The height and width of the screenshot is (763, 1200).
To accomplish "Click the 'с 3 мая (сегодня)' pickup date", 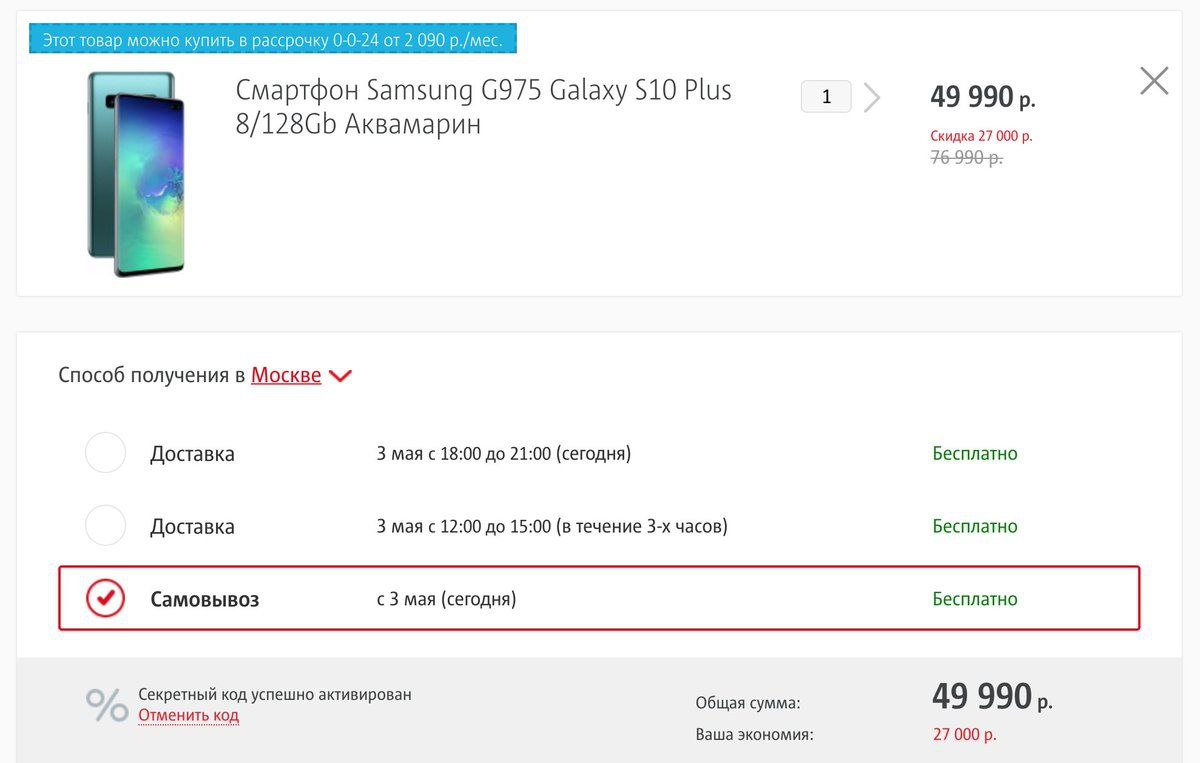I will point(446,599).
